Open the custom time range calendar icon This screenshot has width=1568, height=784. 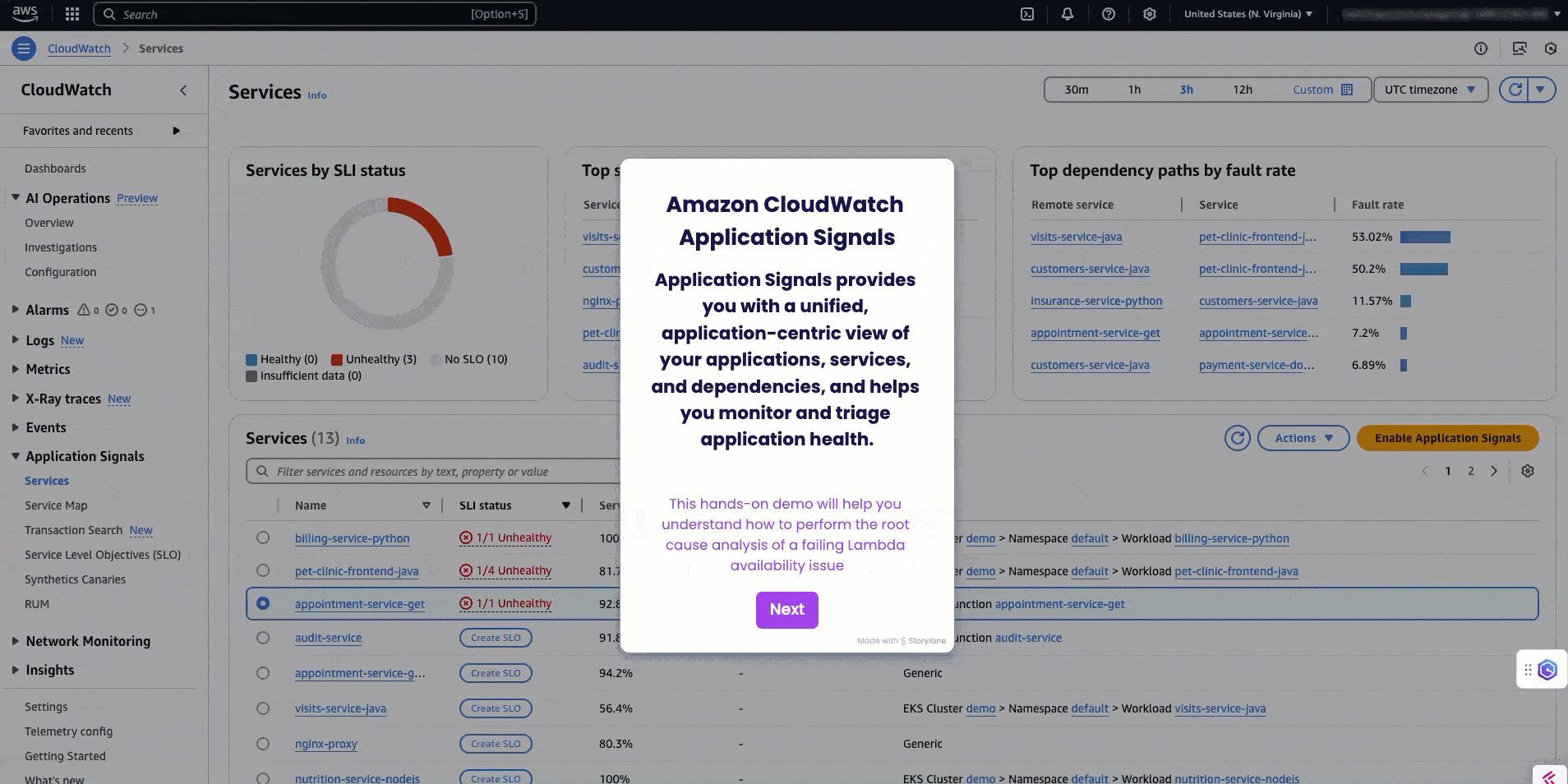point(1347,90)
